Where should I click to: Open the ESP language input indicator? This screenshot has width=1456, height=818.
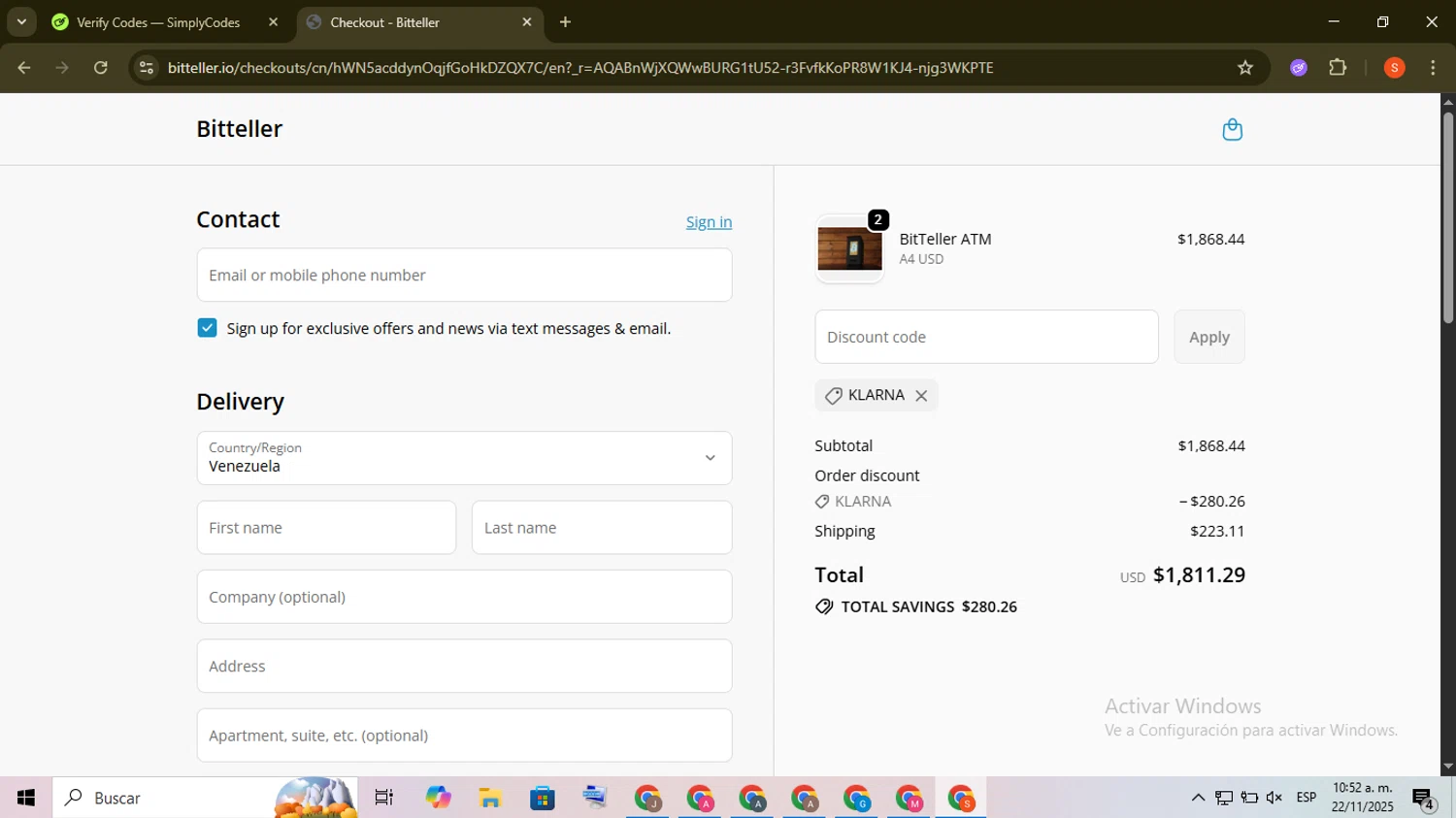(x=1307, y=798)
